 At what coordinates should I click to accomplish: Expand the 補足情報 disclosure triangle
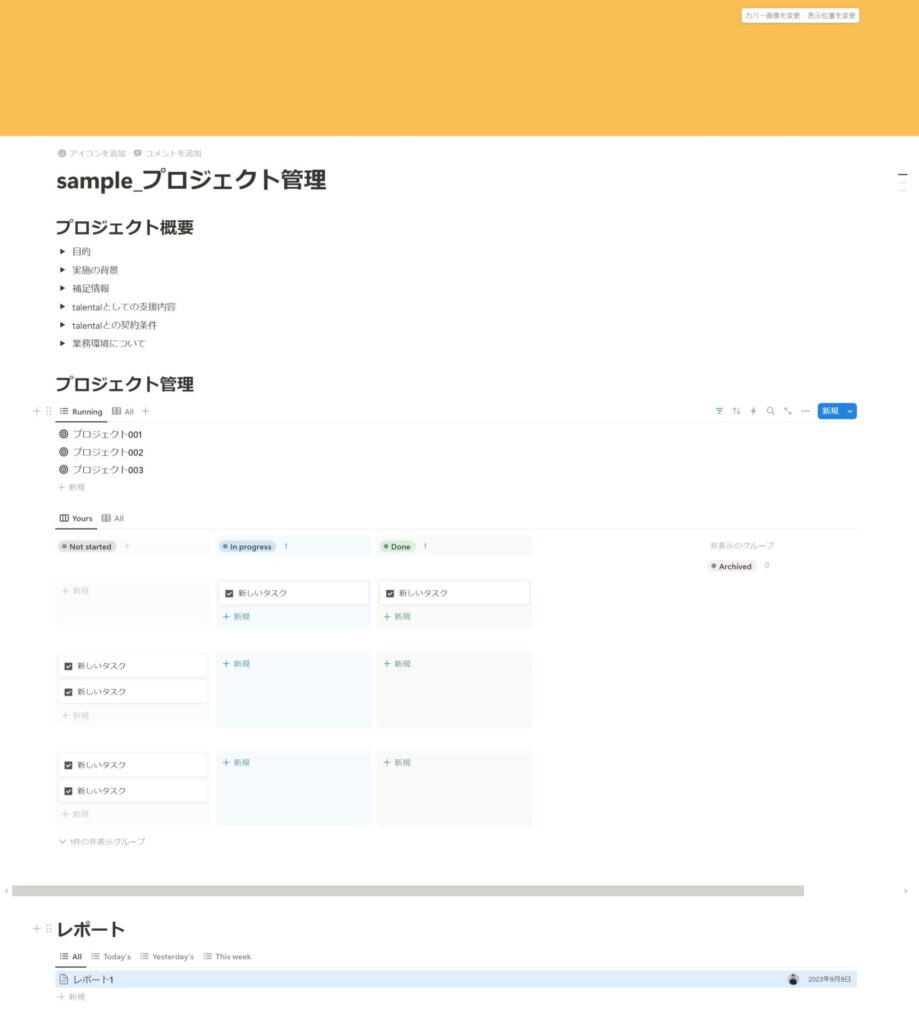pos(63,288)
